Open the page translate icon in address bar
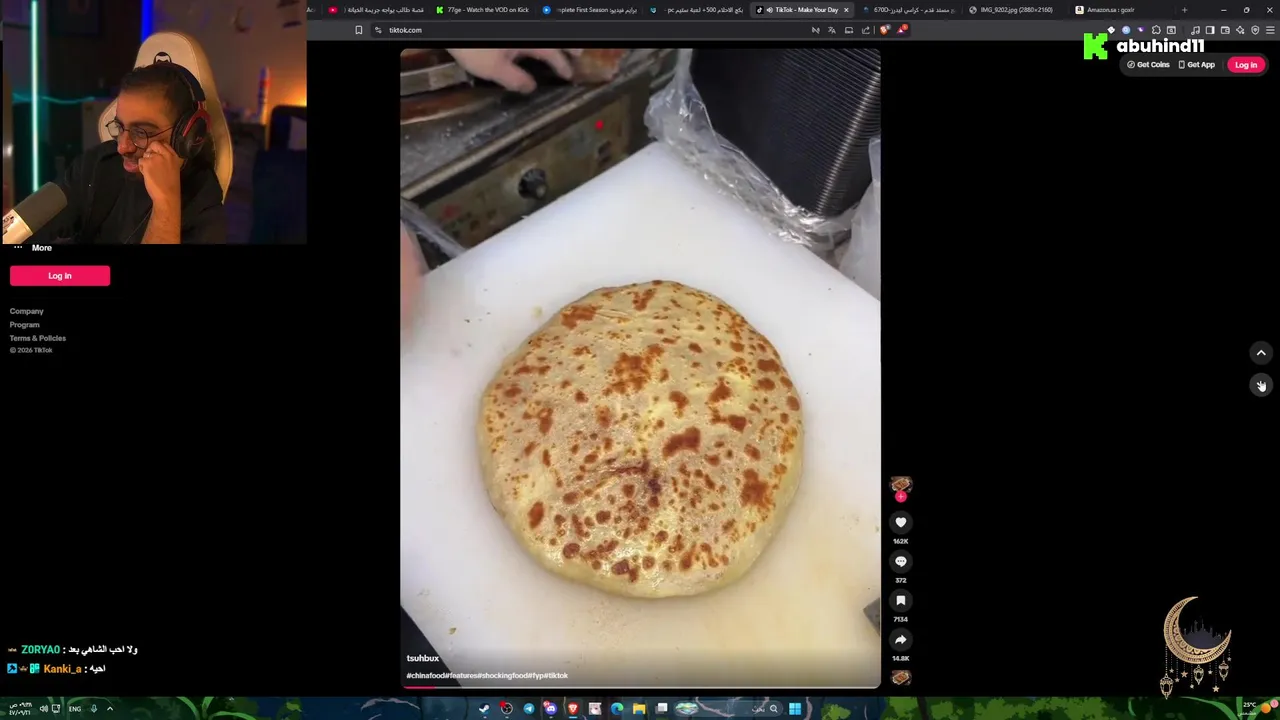This screenshot has width=1280, height=720. [832, 30]
